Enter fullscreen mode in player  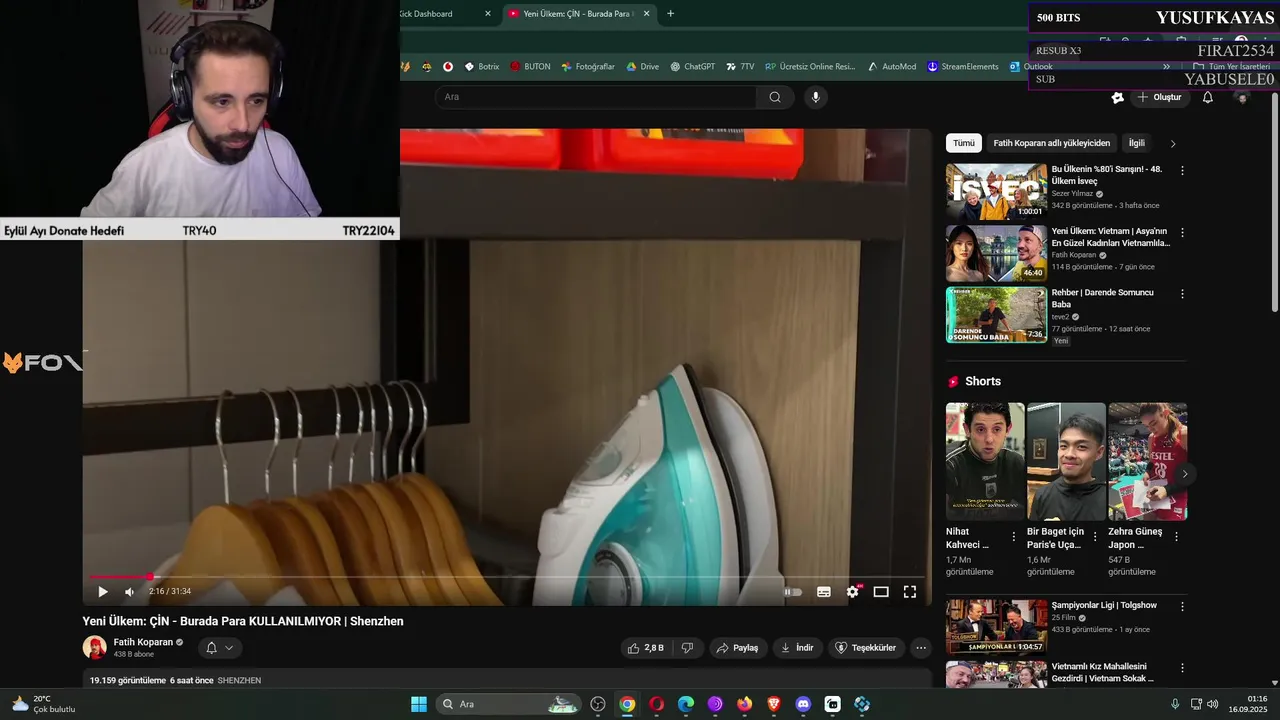pos(910,592)
